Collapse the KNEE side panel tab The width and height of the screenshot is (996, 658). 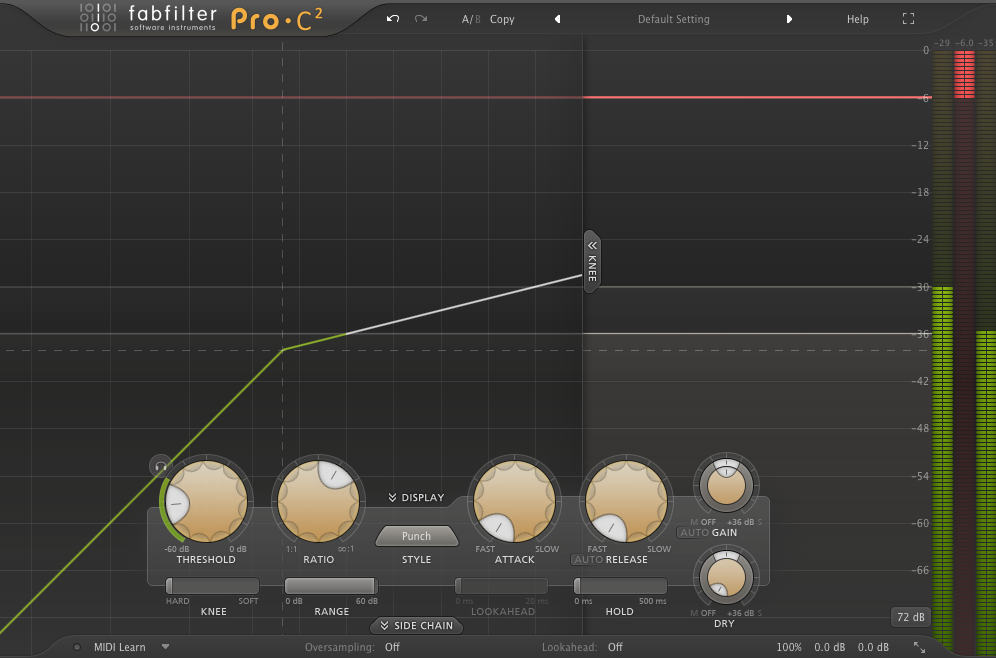[x=591, y=262]
